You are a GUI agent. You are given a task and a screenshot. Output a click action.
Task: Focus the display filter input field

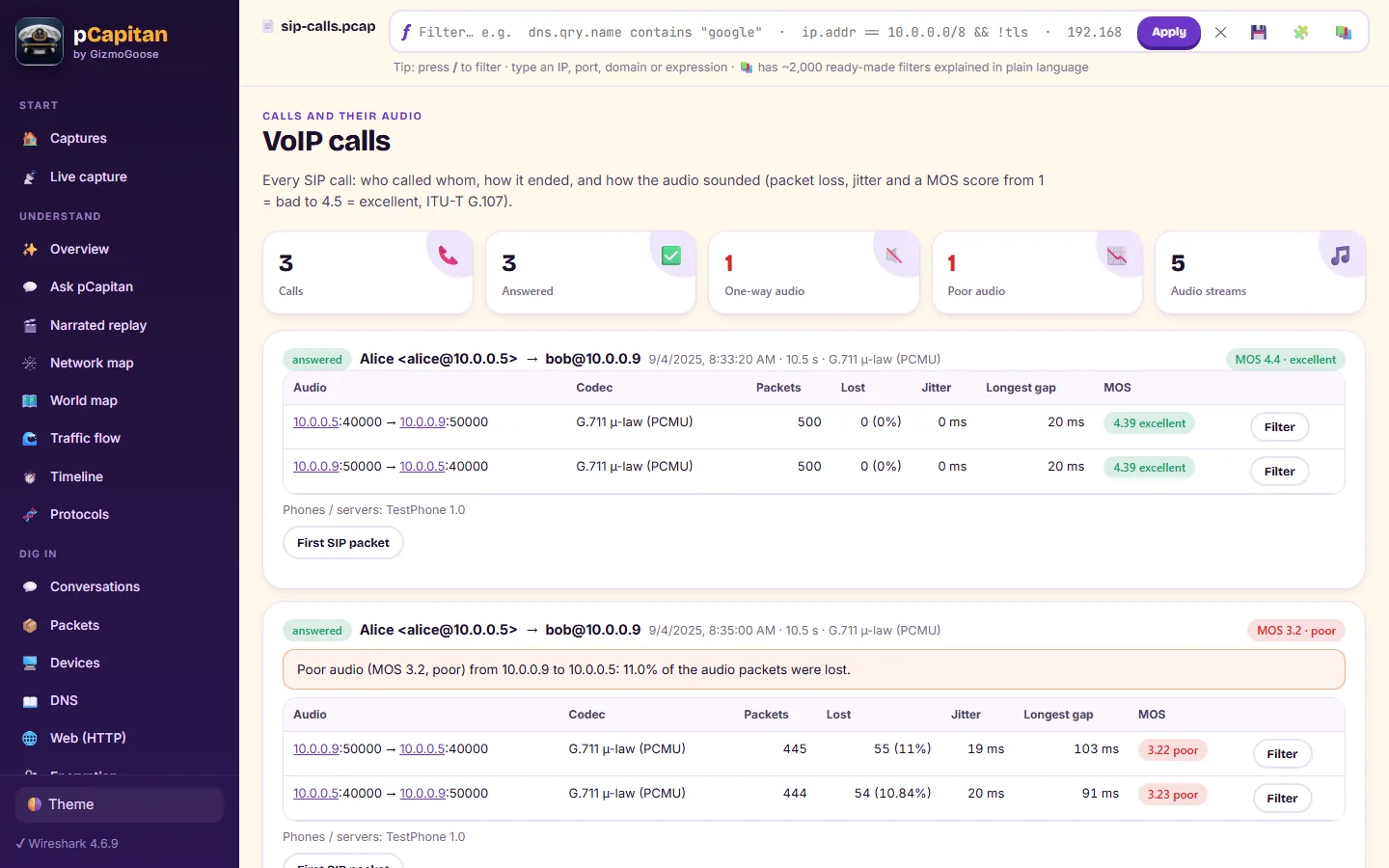pyautogui.click(x=770, y=32)
